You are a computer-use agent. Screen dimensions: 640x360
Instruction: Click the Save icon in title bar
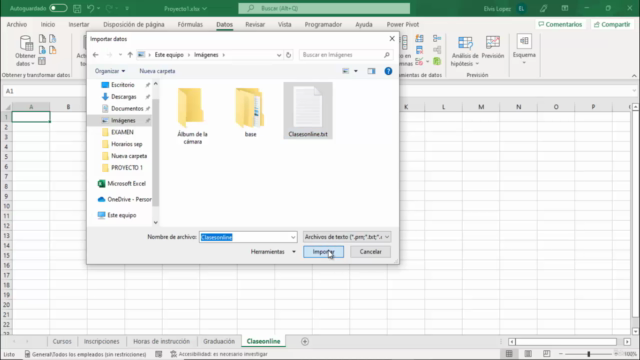(x=77, y=8)
